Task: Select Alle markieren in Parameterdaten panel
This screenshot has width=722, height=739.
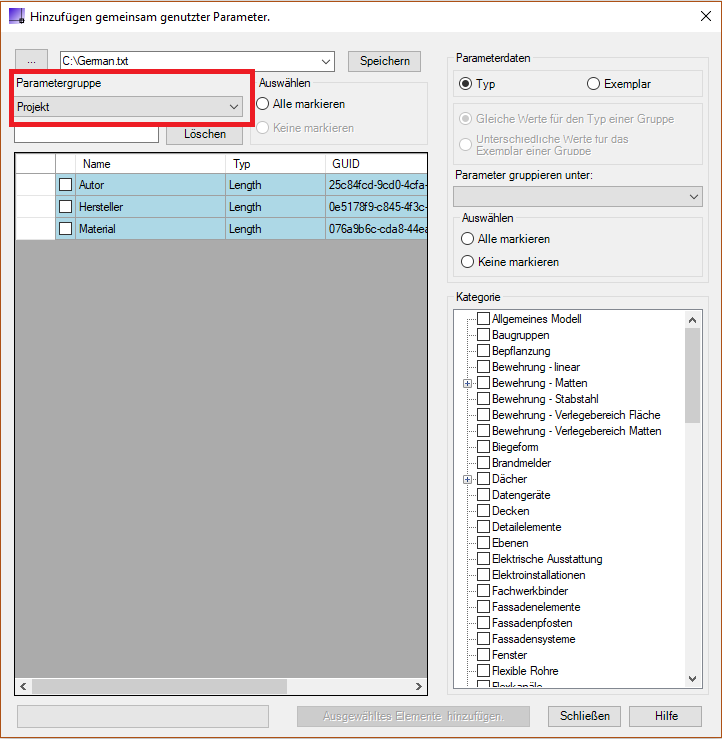Action: click(x=468, y=239)
